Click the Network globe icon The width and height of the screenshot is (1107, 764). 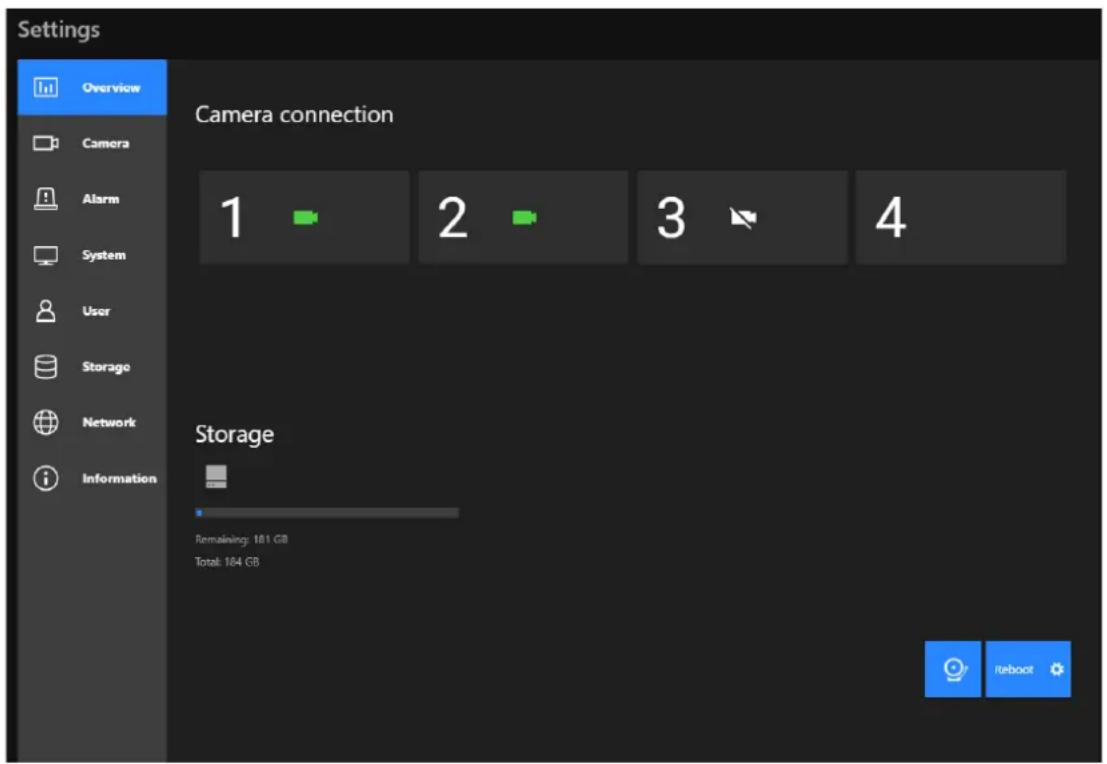coord(46,422)
